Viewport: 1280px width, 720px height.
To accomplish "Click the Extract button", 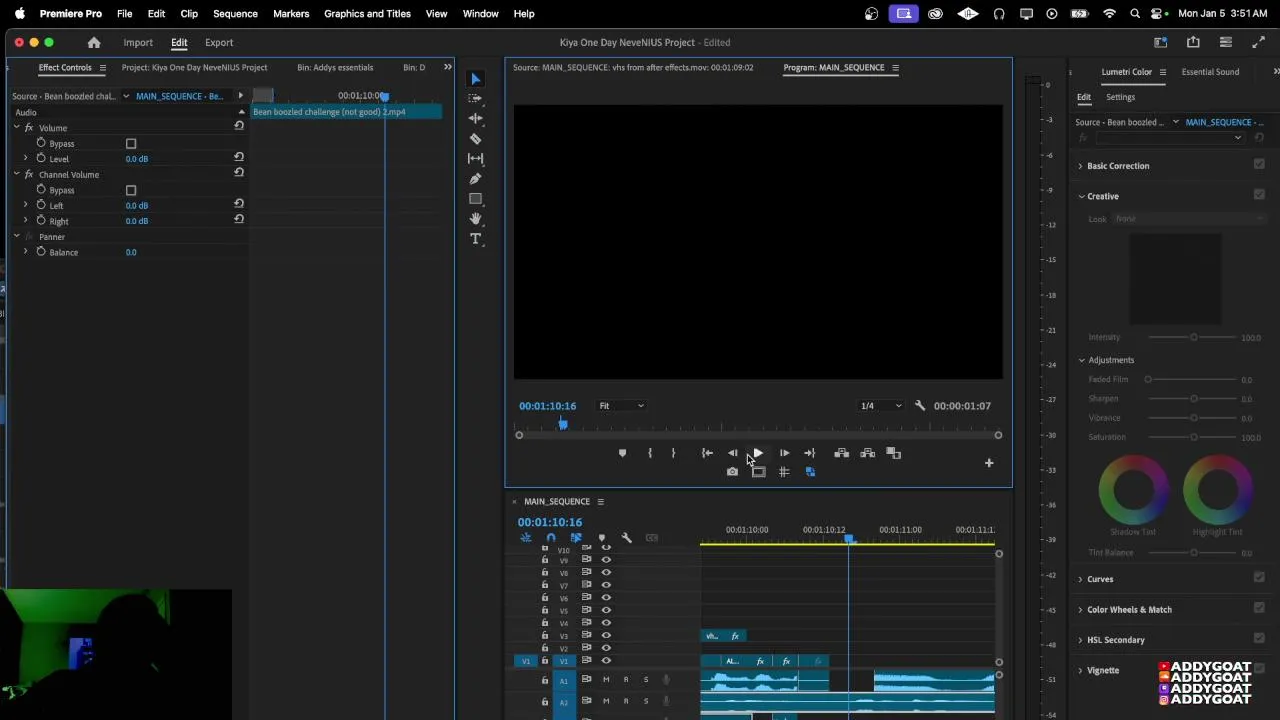I will (868, 453).
